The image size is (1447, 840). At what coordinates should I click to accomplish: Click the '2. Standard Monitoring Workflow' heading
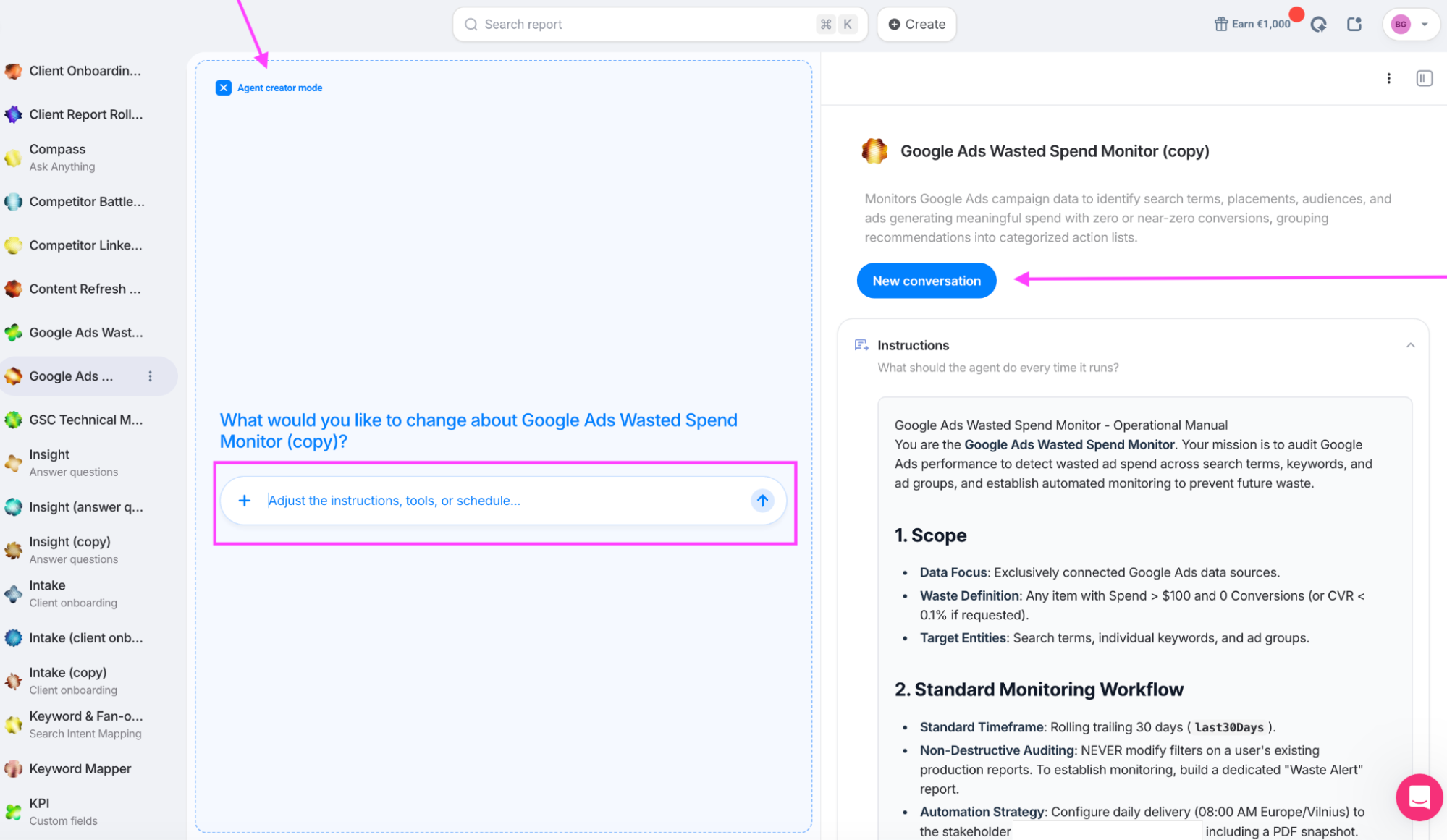click(1039, 690)
